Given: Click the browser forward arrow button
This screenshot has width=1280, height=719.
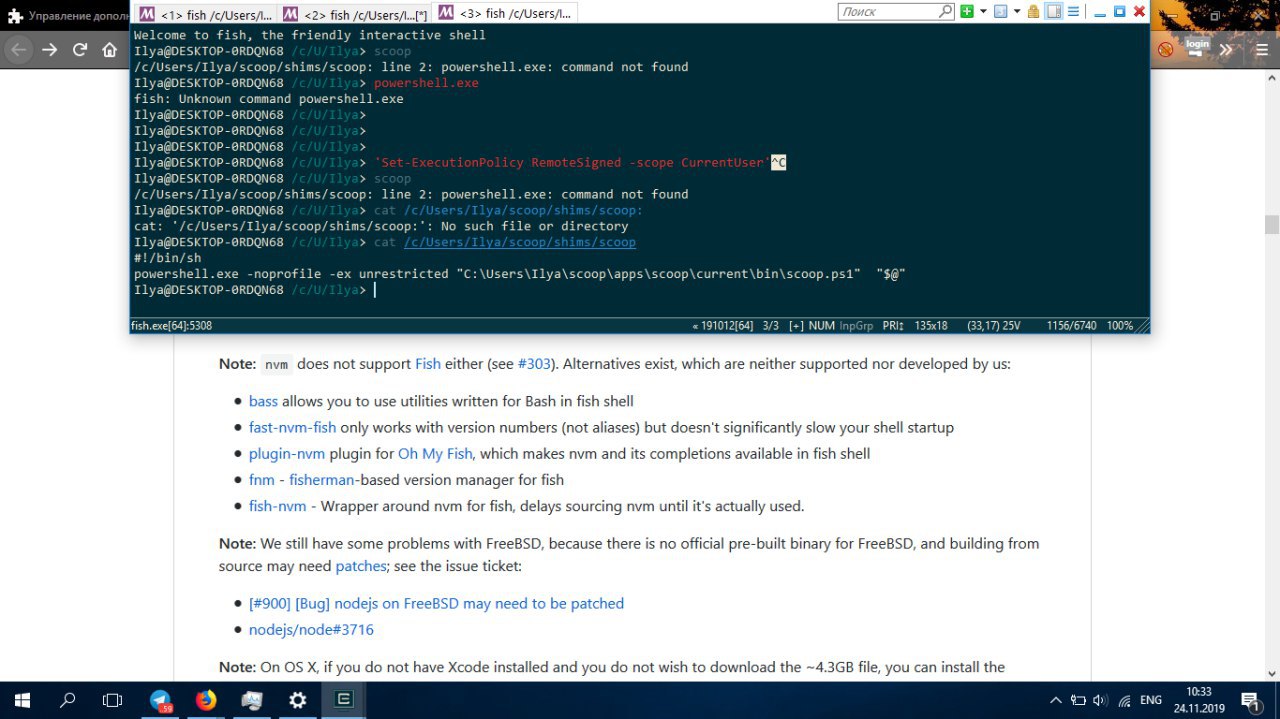Looking at the screenshot, I should pyautogui.click(x=50, y=49).
